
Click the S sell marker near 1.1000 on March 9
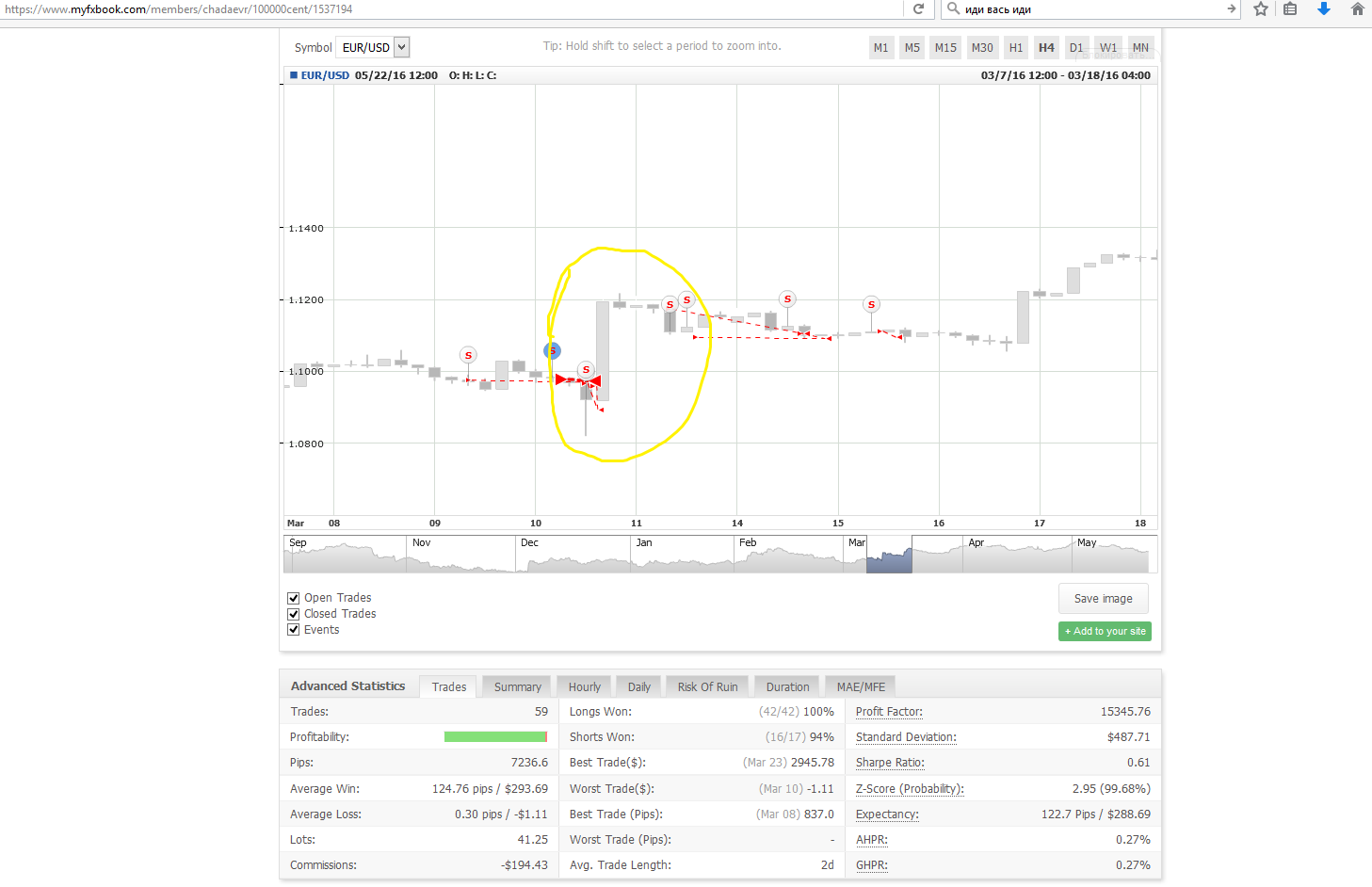point(468,355)
